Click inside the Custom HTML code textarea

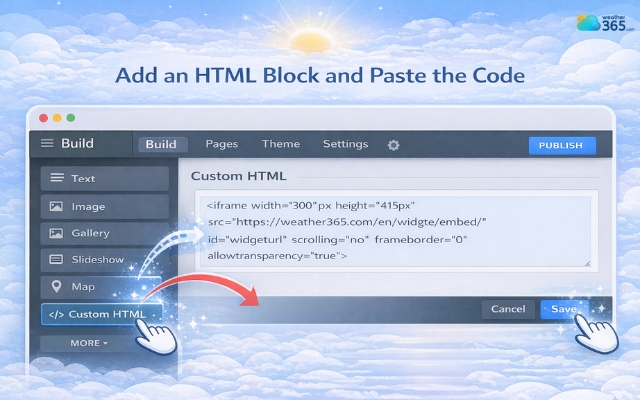click(x=395, y=231)
